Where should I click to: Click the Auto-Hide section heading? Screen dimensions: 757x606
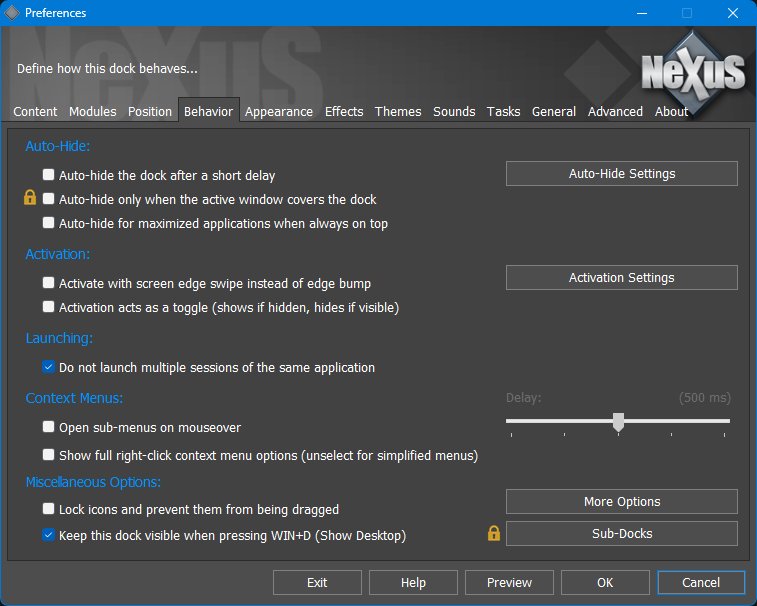tap(57, 146)
